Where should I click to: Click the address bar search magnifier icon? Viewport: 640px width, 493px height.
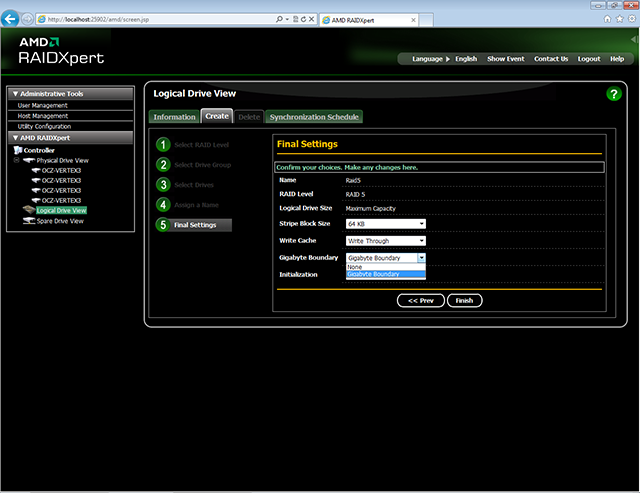tap(279, 19)
